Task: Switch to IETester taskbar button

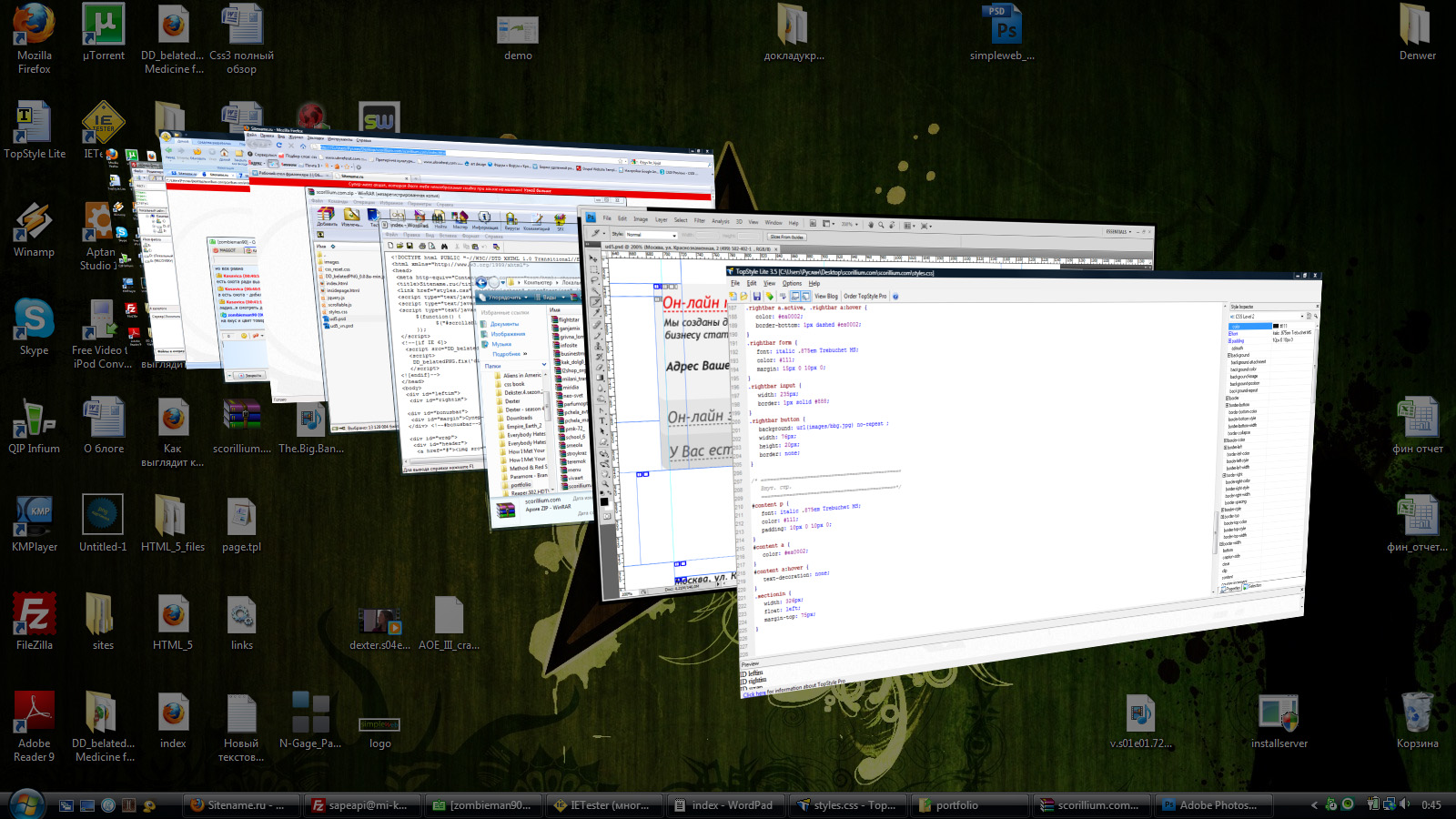Action: (x=605, y=805)
